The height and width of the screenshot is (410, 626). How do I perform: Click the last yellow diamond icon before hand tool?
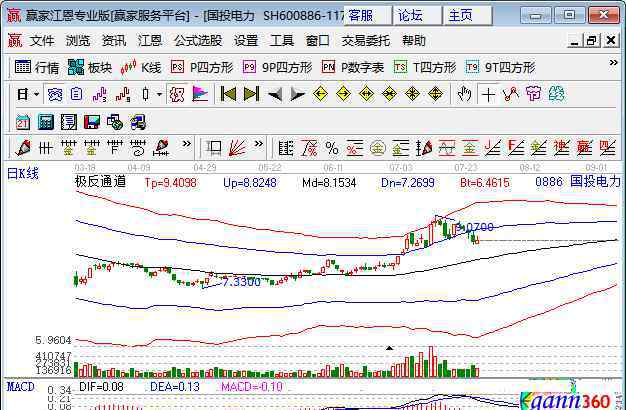[x=435, y=95]
